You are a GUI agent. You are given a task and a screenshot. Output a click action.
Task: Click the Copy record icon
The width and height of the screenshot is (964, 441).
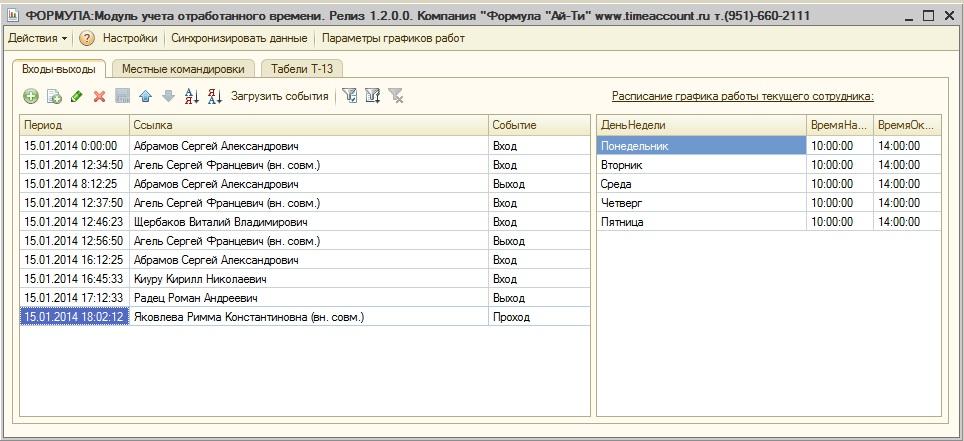[x=54, y=97]
